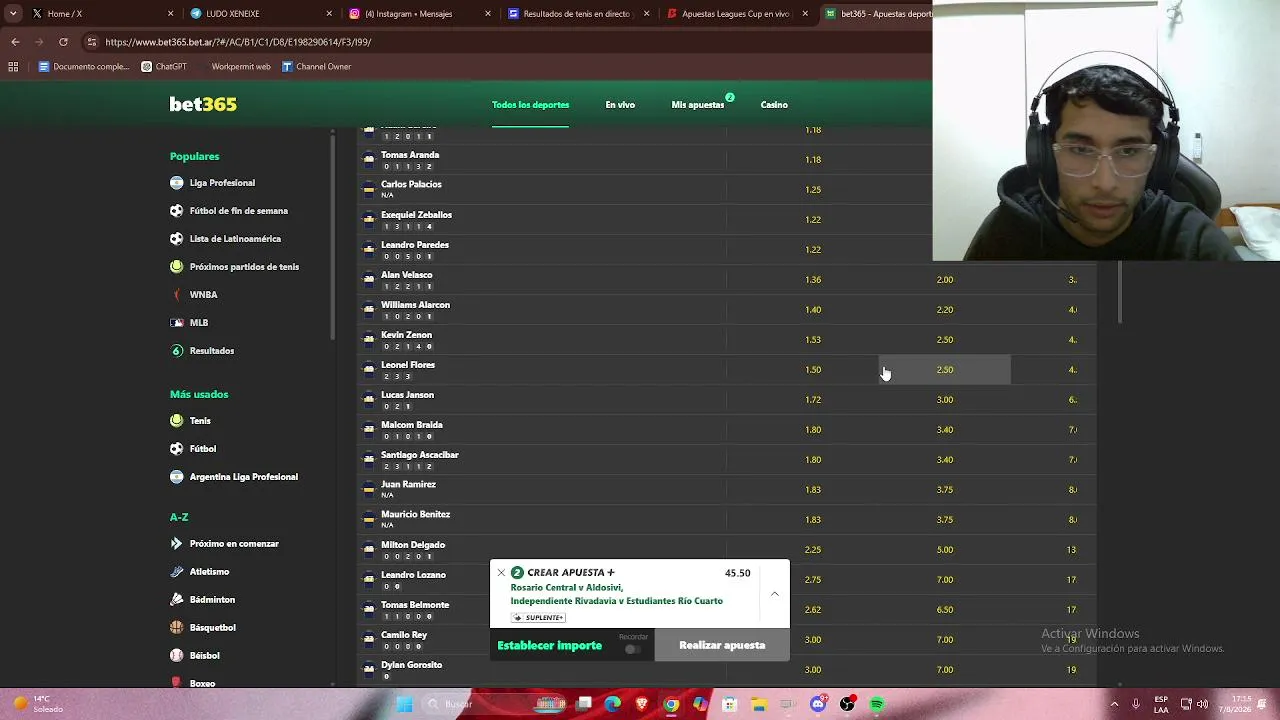Select the Lista de Latinoamérica icon
Screen dimensions: 1280x720
(x=177, y=239)
